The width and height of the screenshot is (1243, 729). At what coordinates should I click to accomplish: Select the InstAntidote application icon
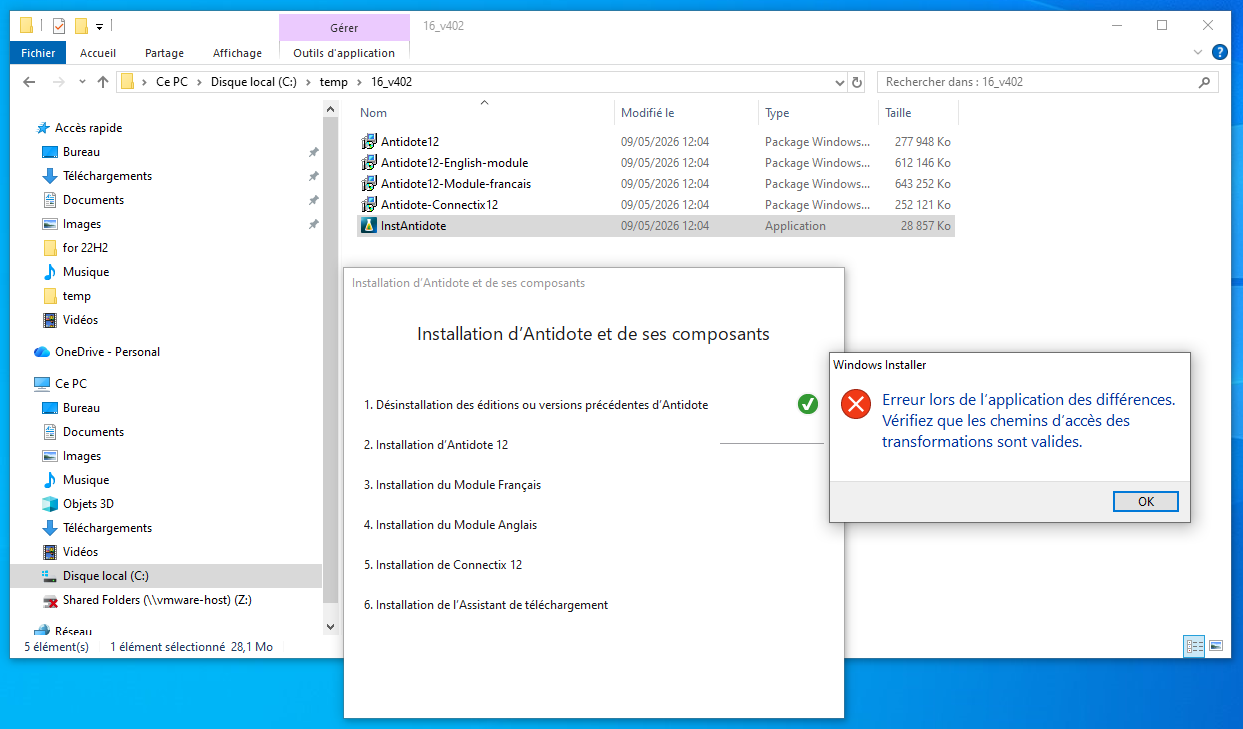369,226
